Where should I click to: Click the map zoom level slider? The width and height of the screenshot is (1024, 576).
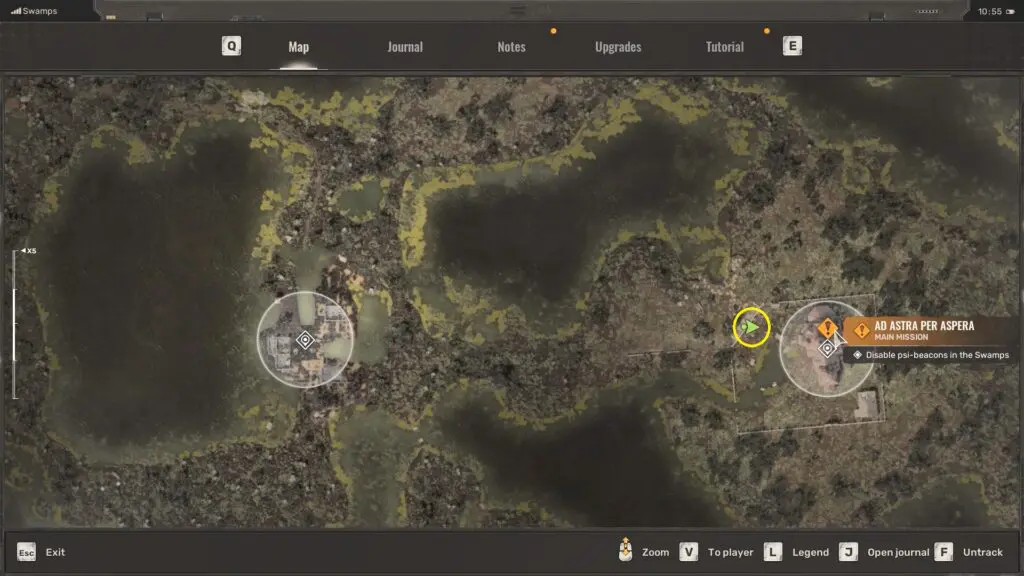click(15, 325)
